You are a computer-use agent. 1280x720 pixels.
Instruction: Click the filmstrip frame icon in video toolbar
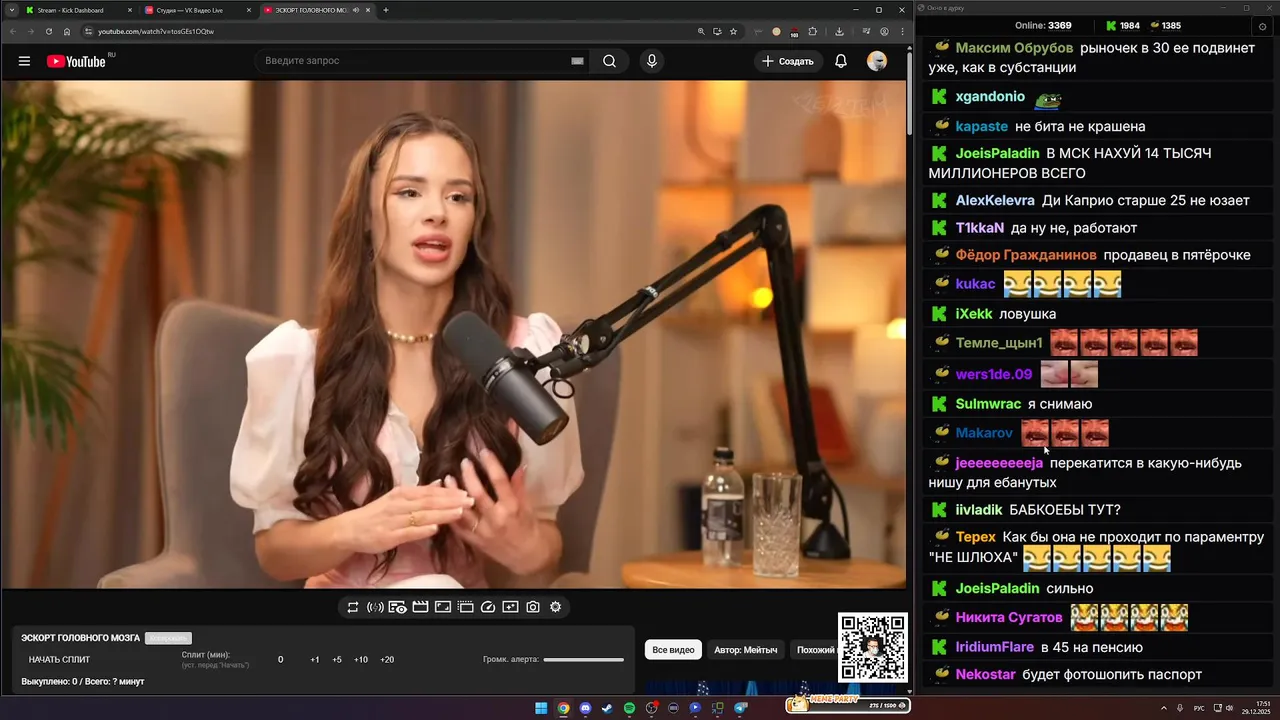pos(465,607)
